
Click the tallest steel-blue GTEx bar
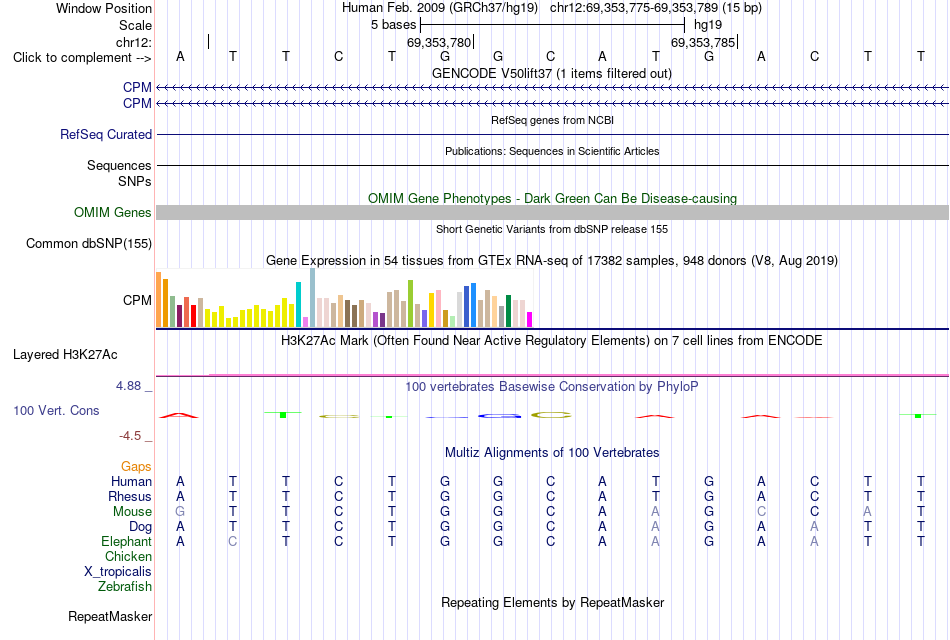[313, 298]
